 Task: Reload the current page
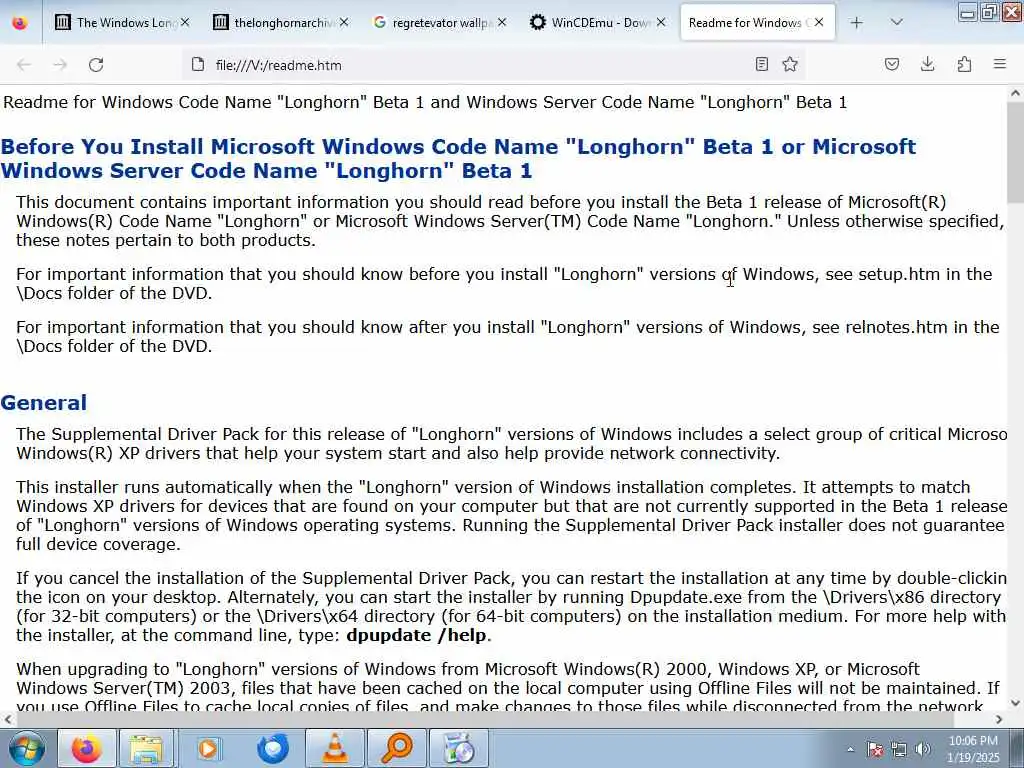96,65
